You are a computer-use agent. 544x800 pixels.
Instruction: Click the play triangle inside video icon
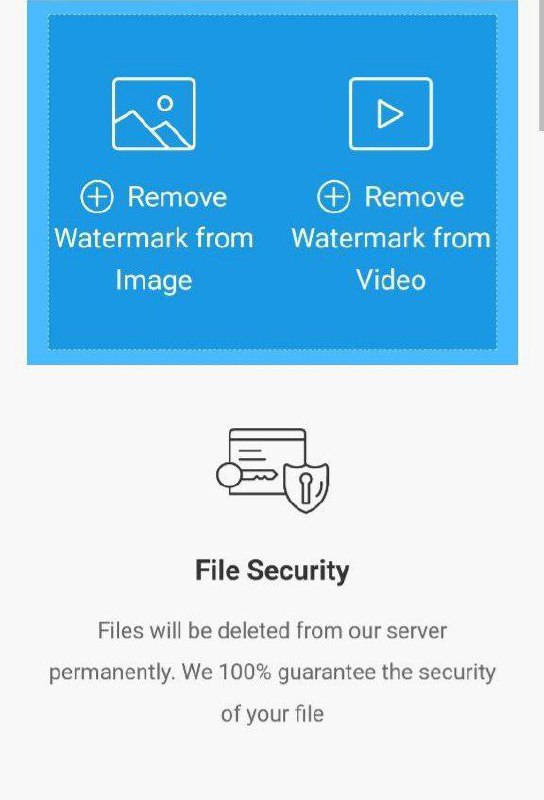389,114
